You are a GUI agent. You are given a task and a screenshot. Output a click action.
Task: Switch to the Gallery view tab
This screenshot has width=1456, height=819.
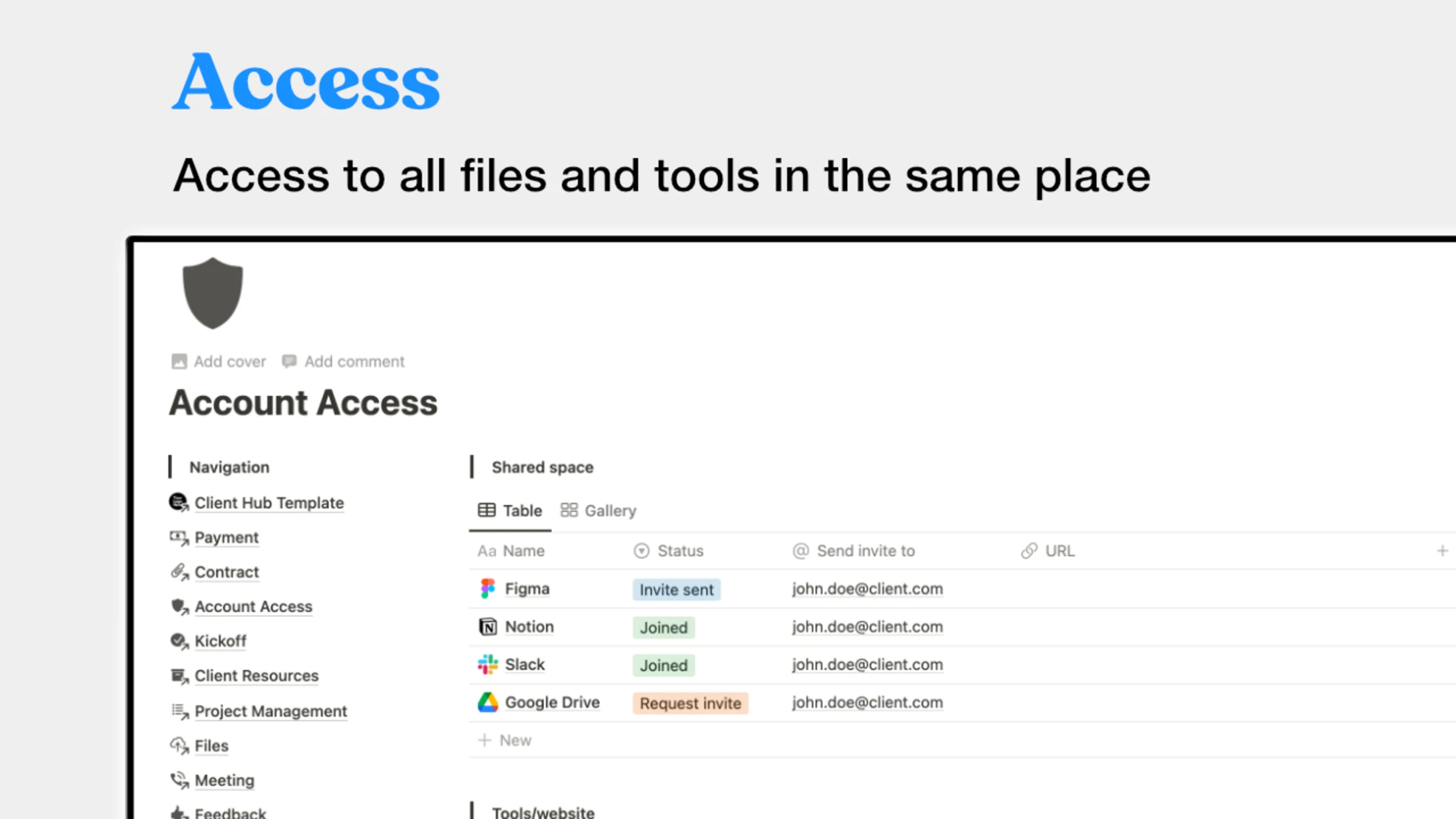coord(598,511)
